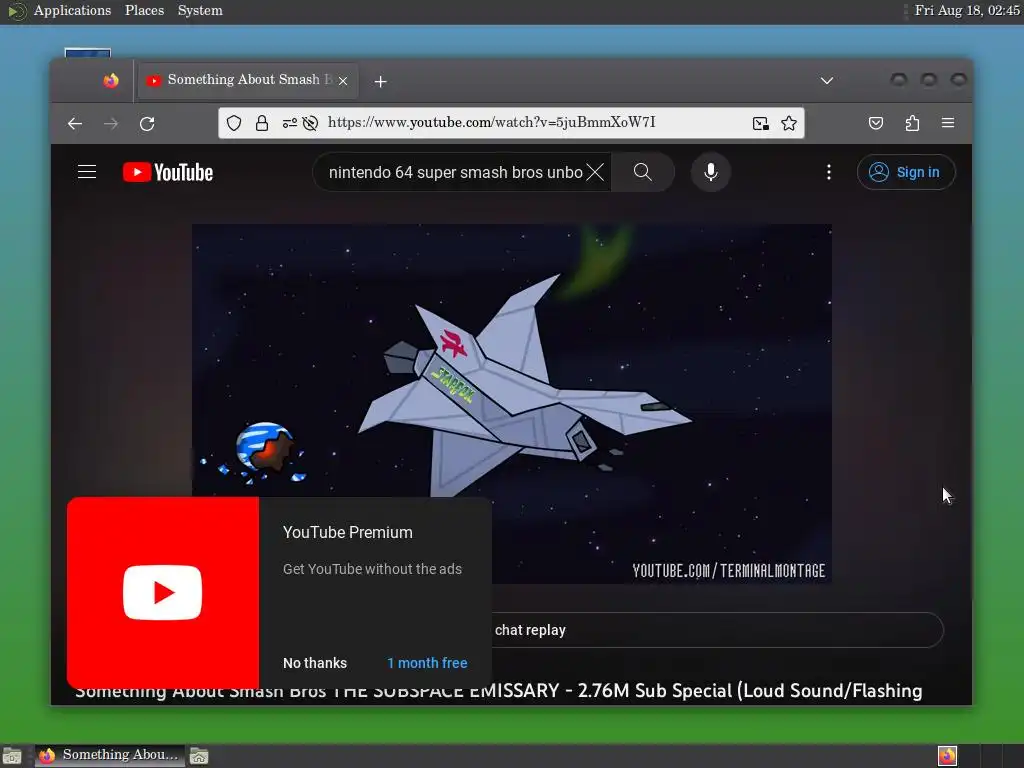1024x768 pixels.
Task: Dismiss Premium promo with No thanks
Action: (x=315, y=663)
